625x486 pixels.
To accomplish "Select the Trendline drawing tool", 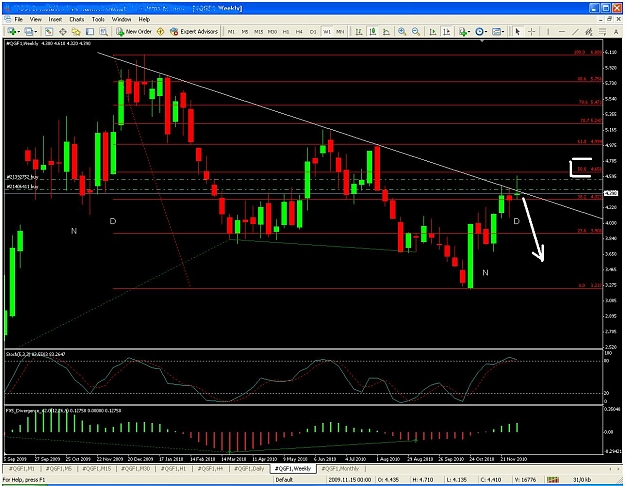I will (576, 31).
